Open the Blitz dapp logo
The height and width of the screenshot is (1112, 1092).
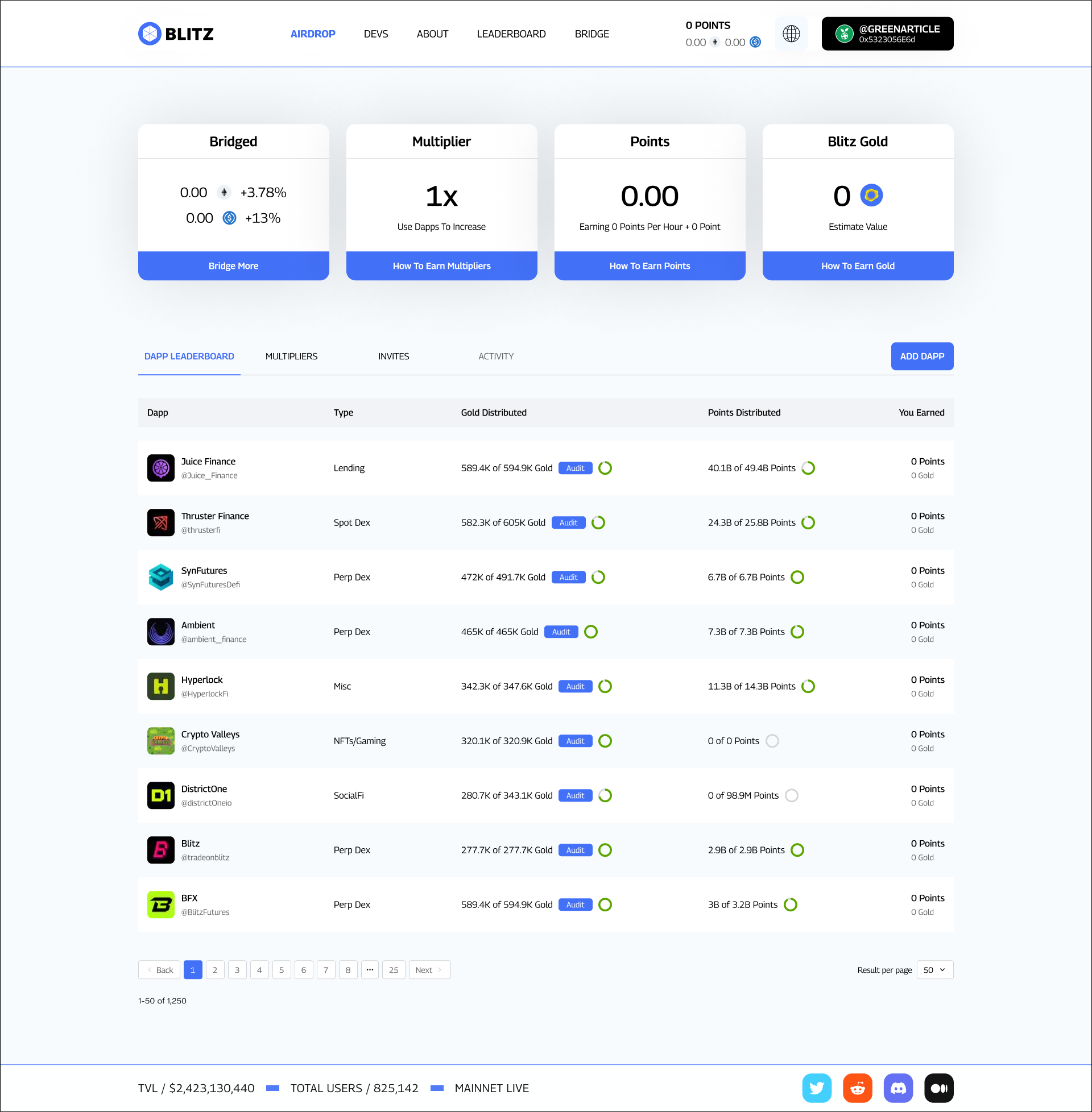(160, 850)
